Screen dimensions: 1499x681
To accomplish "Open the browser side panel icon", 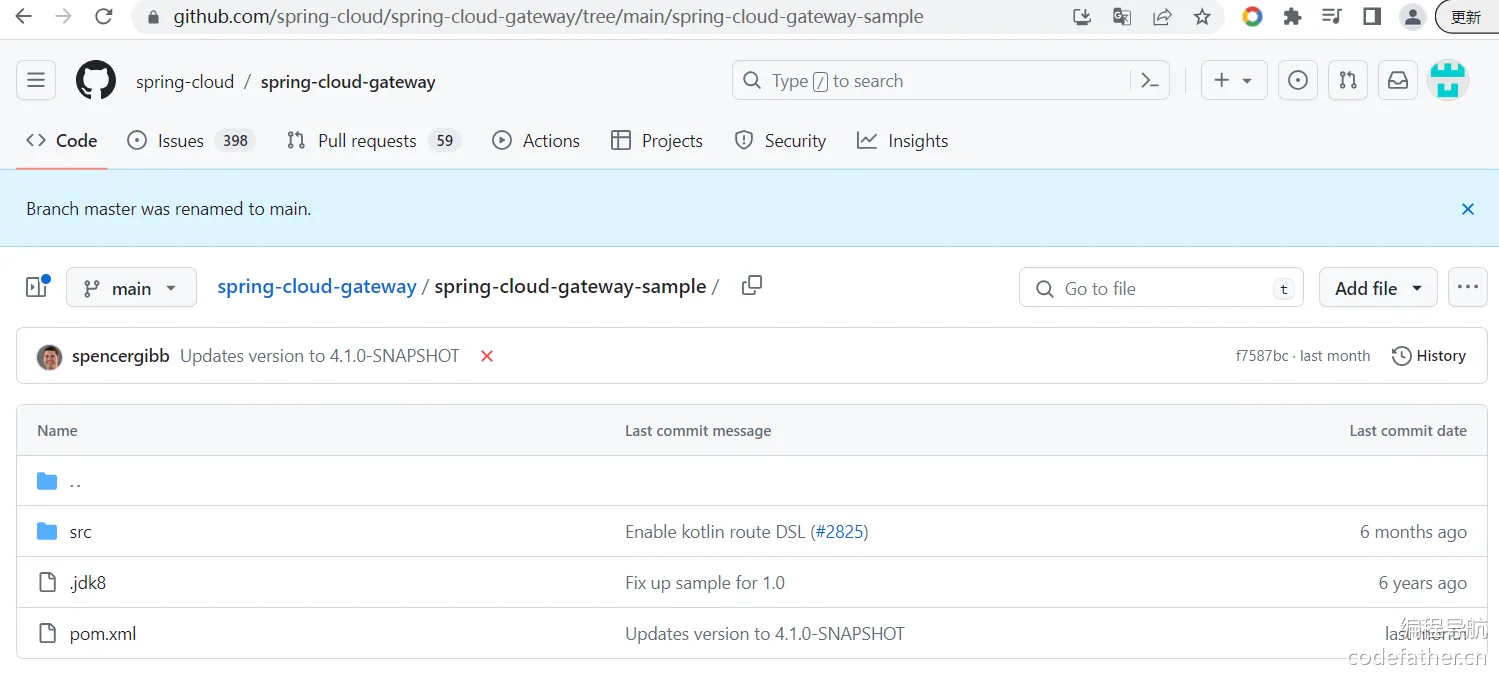I will click(1372, 17).
